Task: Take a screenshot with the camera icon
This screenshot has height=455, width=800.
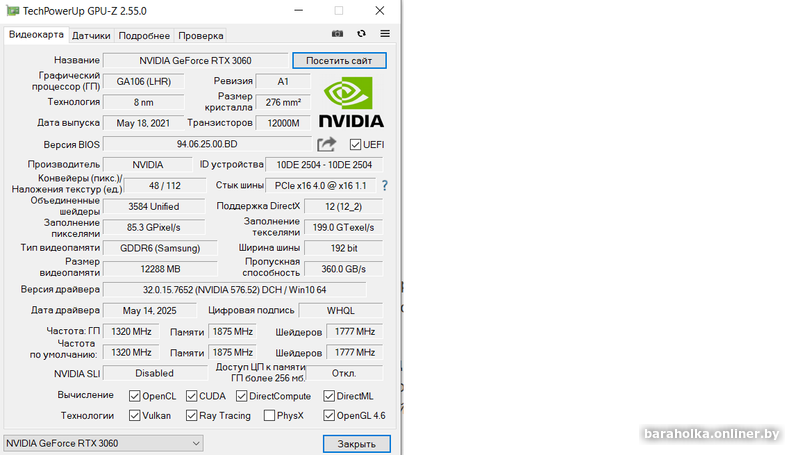Action: coord(337,34)
